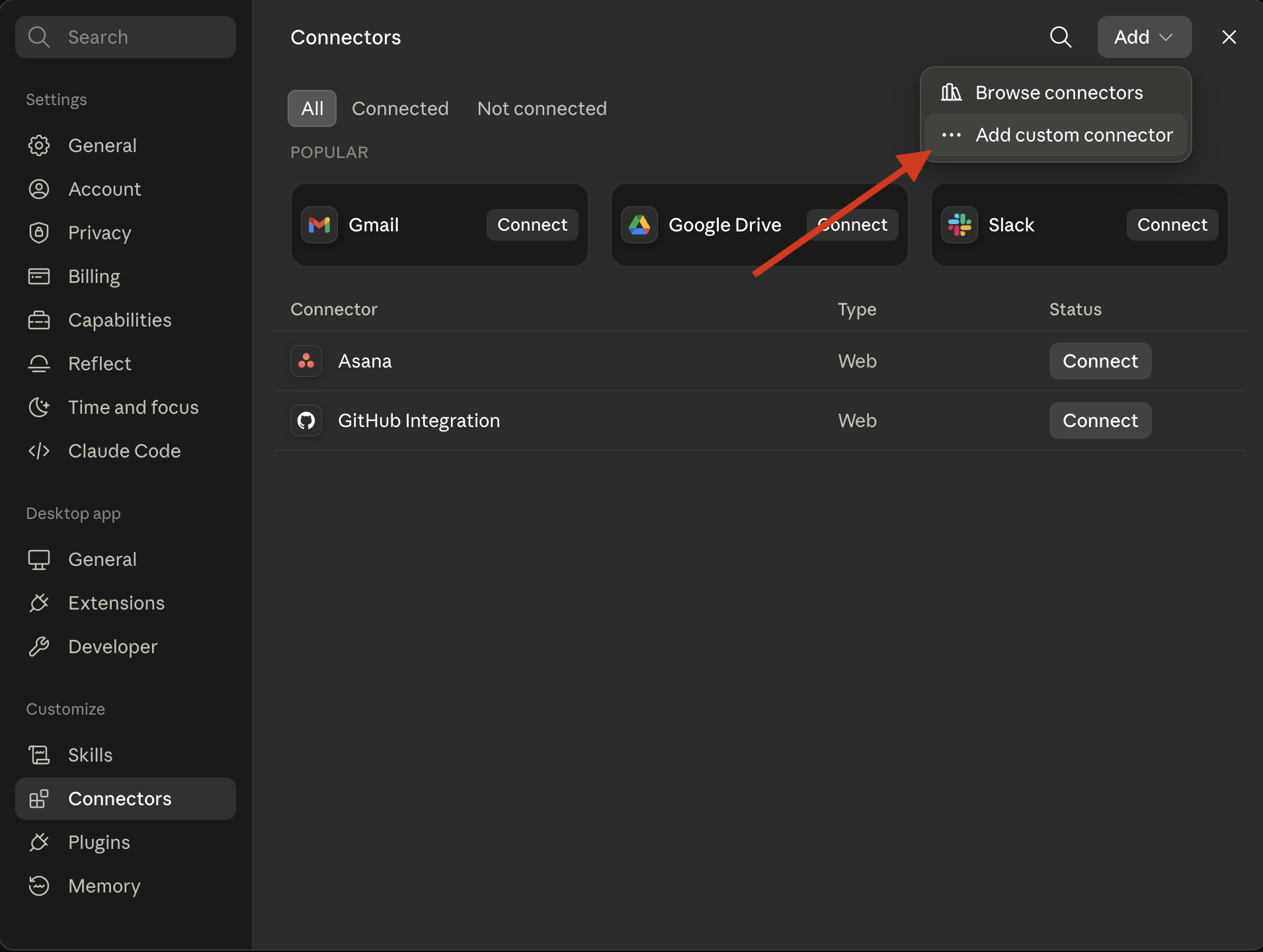This screenshot has width=1263, height=952.
Task: Connect the GitHub Integration connector
Action: 1100,420
